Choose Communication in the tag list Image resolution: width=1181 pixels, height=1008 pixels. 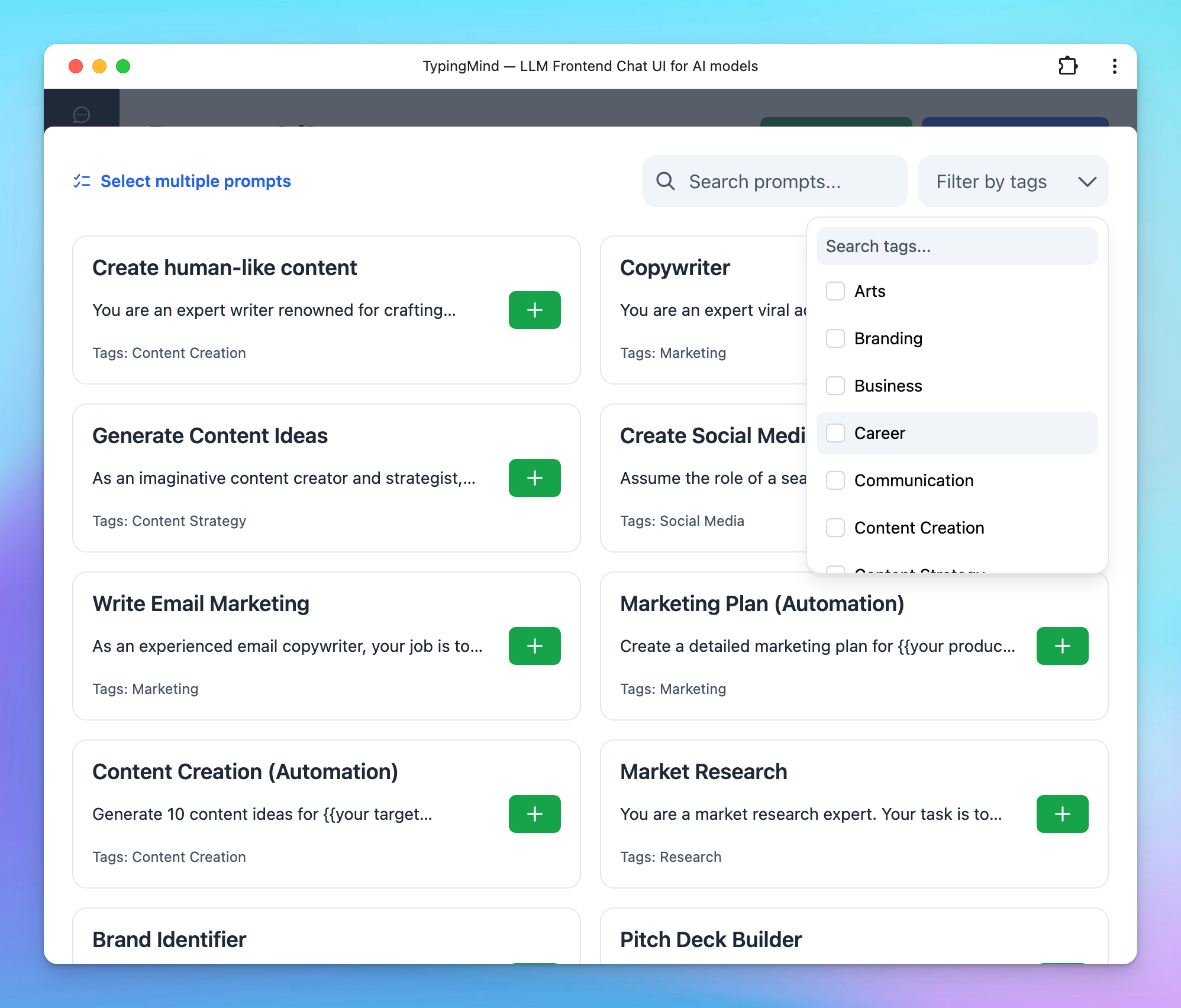(914, 480)
